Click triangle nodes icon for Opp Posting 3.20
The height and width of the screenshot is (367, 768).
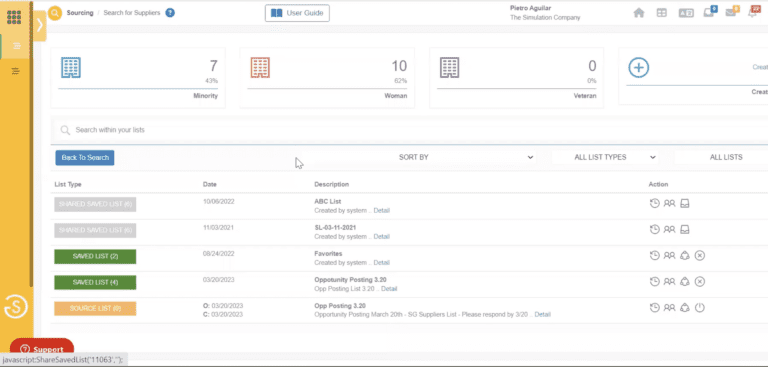click(685, 308)
